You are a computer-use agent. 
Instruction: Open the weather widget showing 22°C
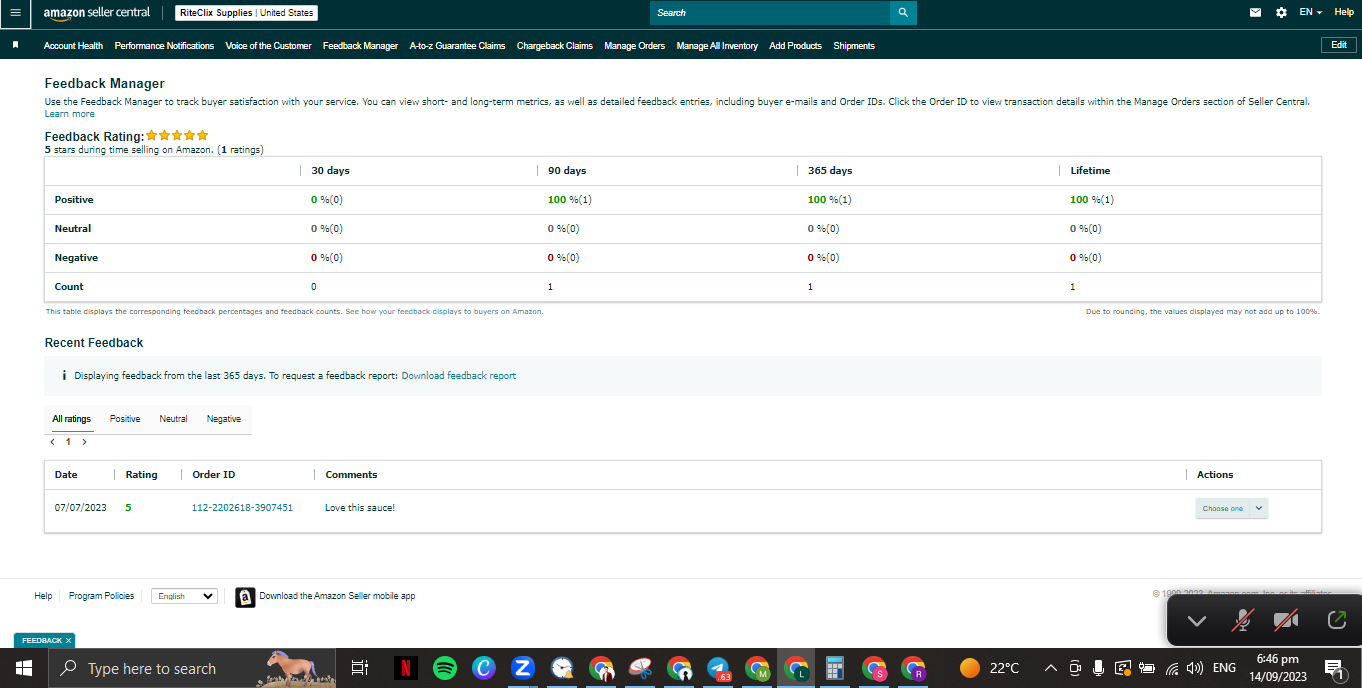pyautogui.click(x=990, y=668)
